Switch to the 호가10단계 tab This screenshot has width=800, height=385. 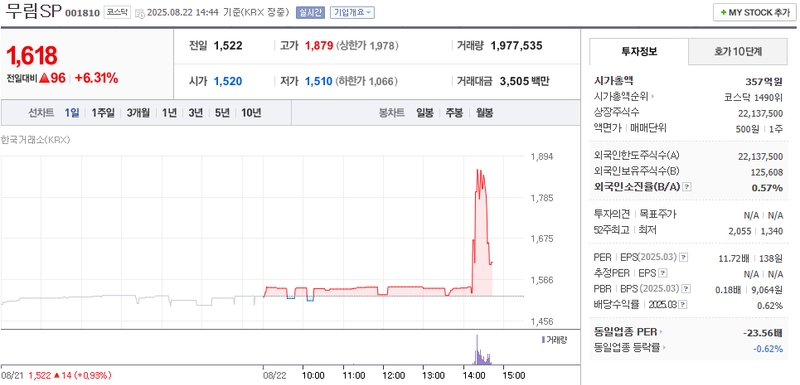coord(738,51)
